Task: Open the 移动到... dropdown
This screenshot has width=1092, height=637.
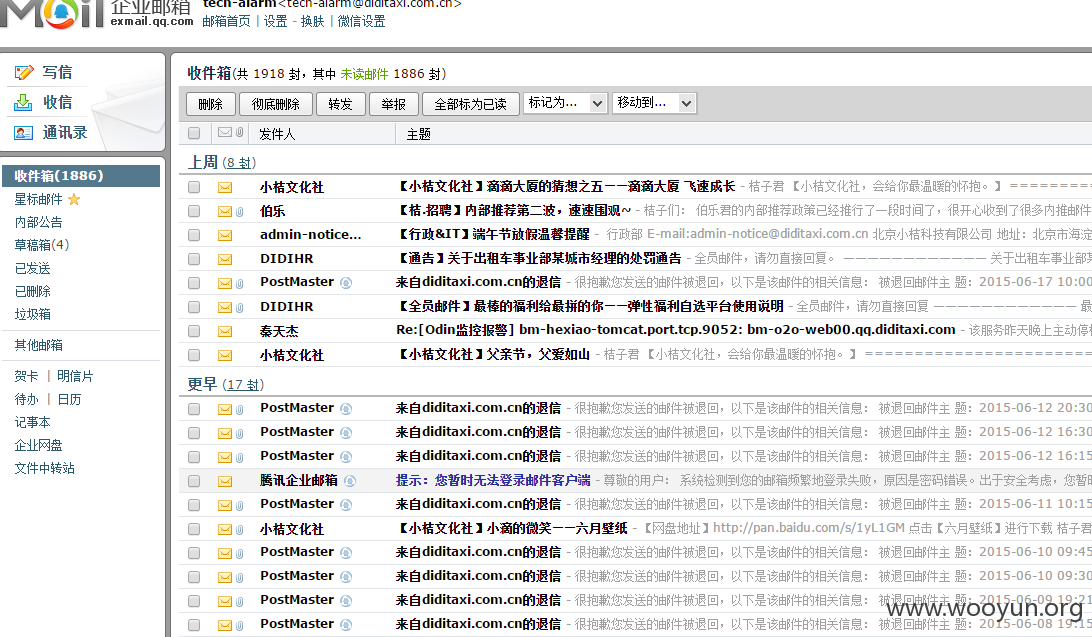Action: coord(654,103)
